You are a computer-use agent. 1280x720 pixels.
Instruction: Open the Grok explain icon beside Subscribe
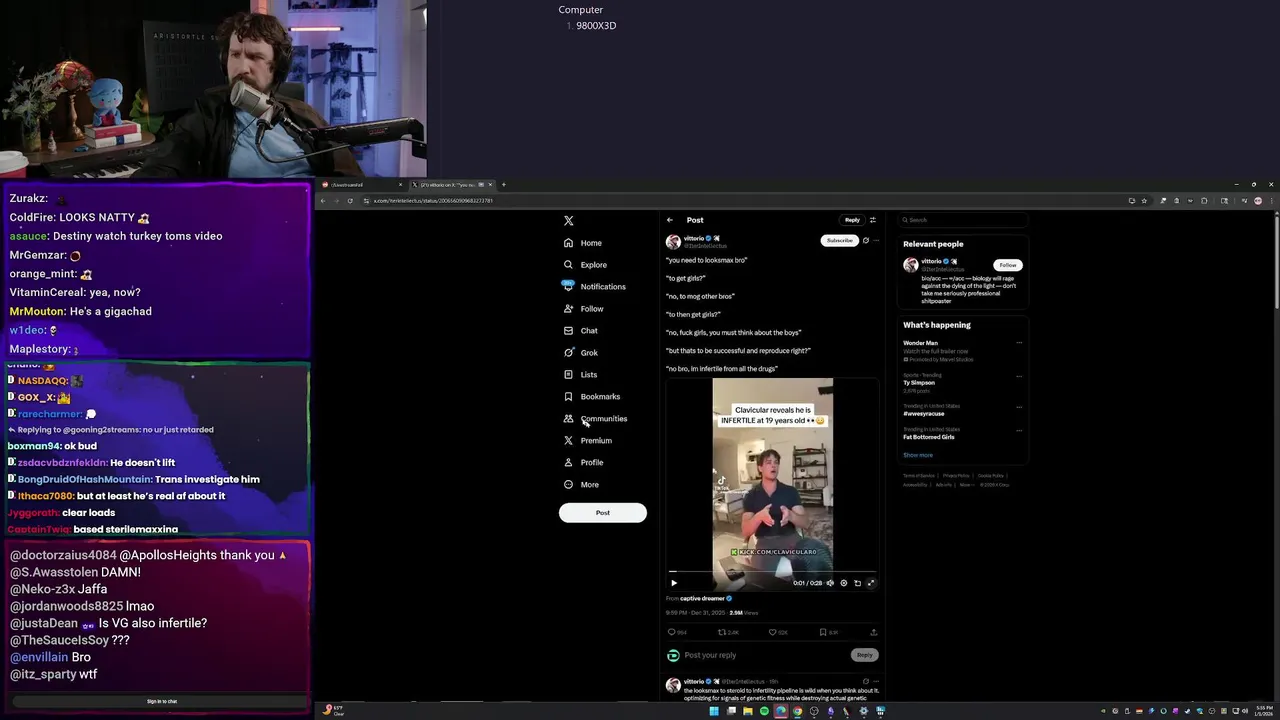866,240
